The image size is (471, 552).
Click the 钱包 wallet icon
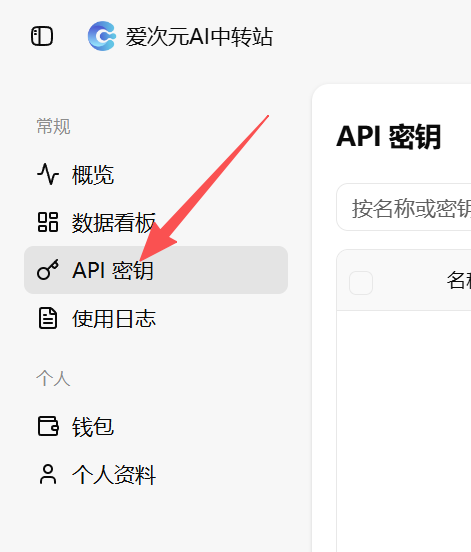pyautogui.click(x=48, y=426)
